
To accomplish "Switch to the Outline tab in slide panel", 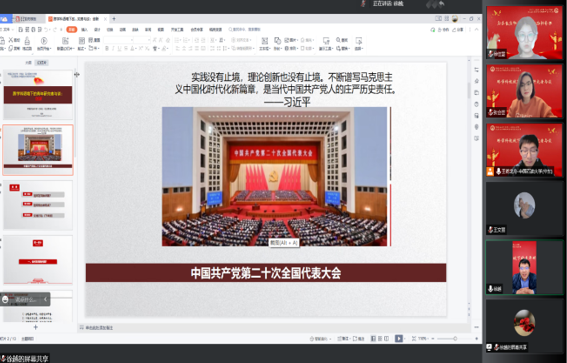I will pos(28,63).
